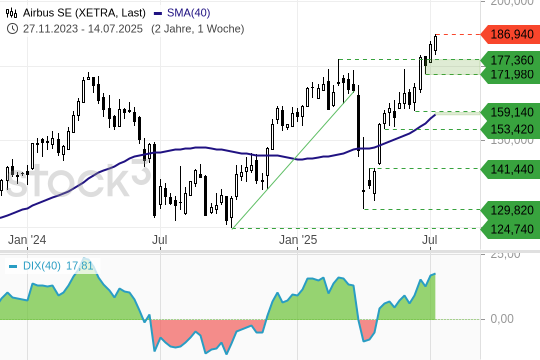This screenshot has width=540, height=360.
Task: Select the 177,360 resistance price label
Action: [510, 60]
